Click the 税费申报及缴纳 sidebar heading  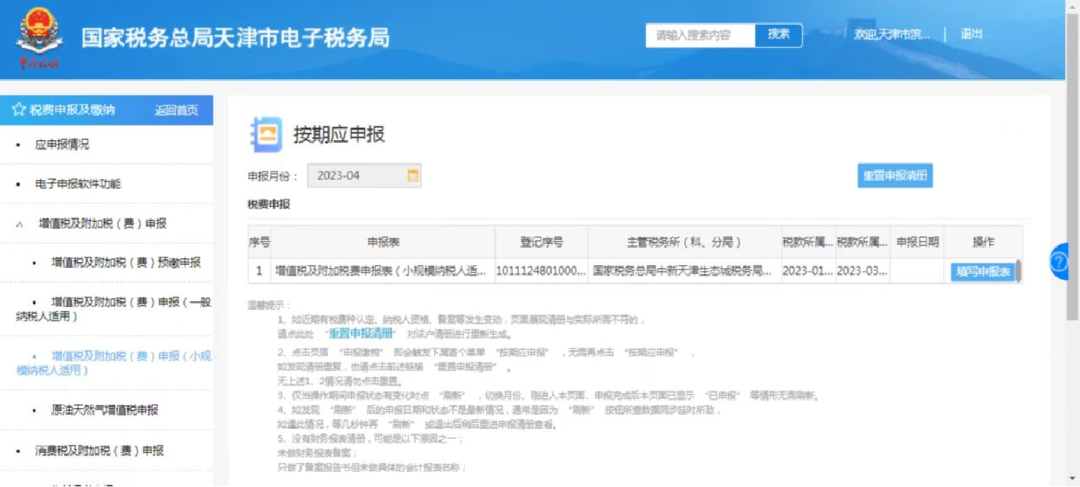point(72,110)
